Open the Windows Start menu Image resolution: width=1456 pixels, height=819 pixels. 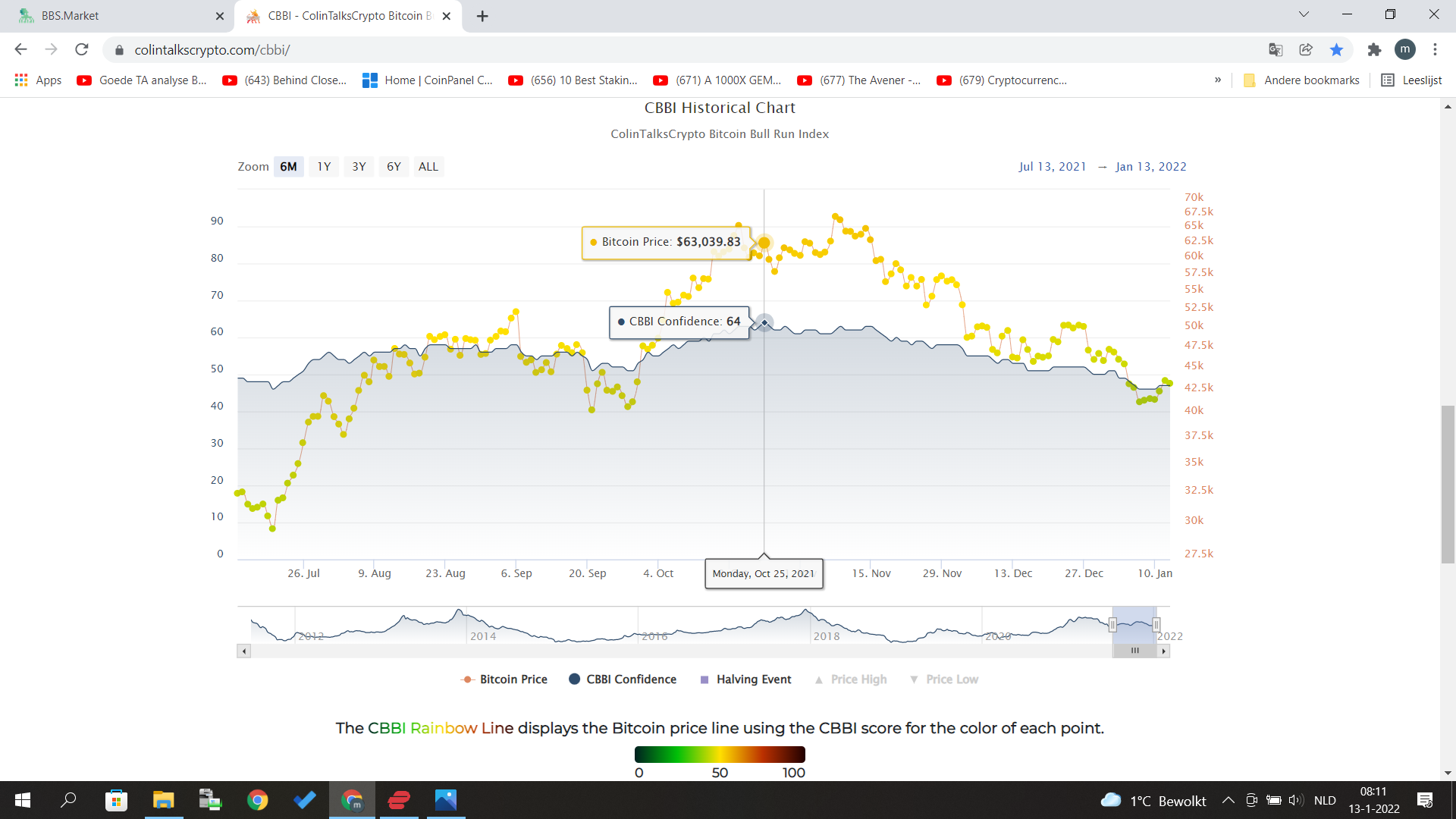pos(23,800)
